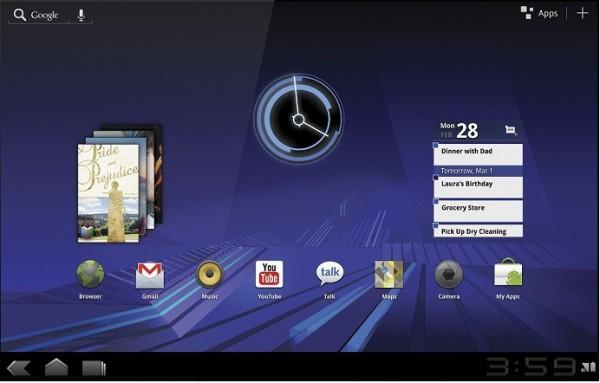Open the Music app
Viewport: 600px width, 383px height.
pyautogui.click(x=210, y=274)
